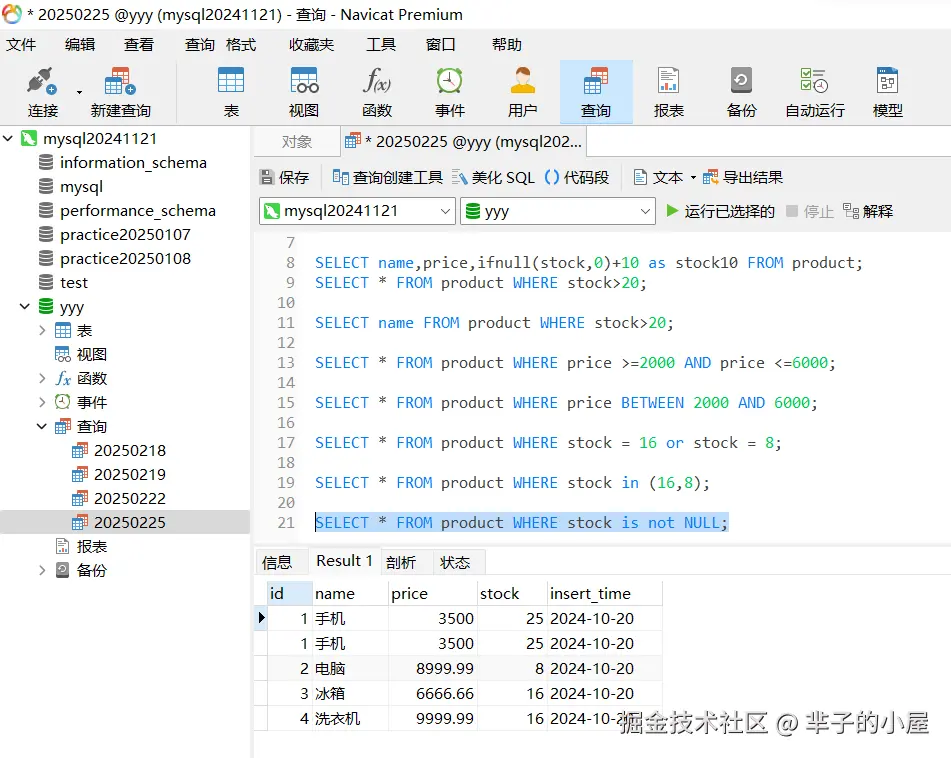Screen dimensions: 951x758
Task: Switch to the Objects (对象) tab
Action: point(297,142)
